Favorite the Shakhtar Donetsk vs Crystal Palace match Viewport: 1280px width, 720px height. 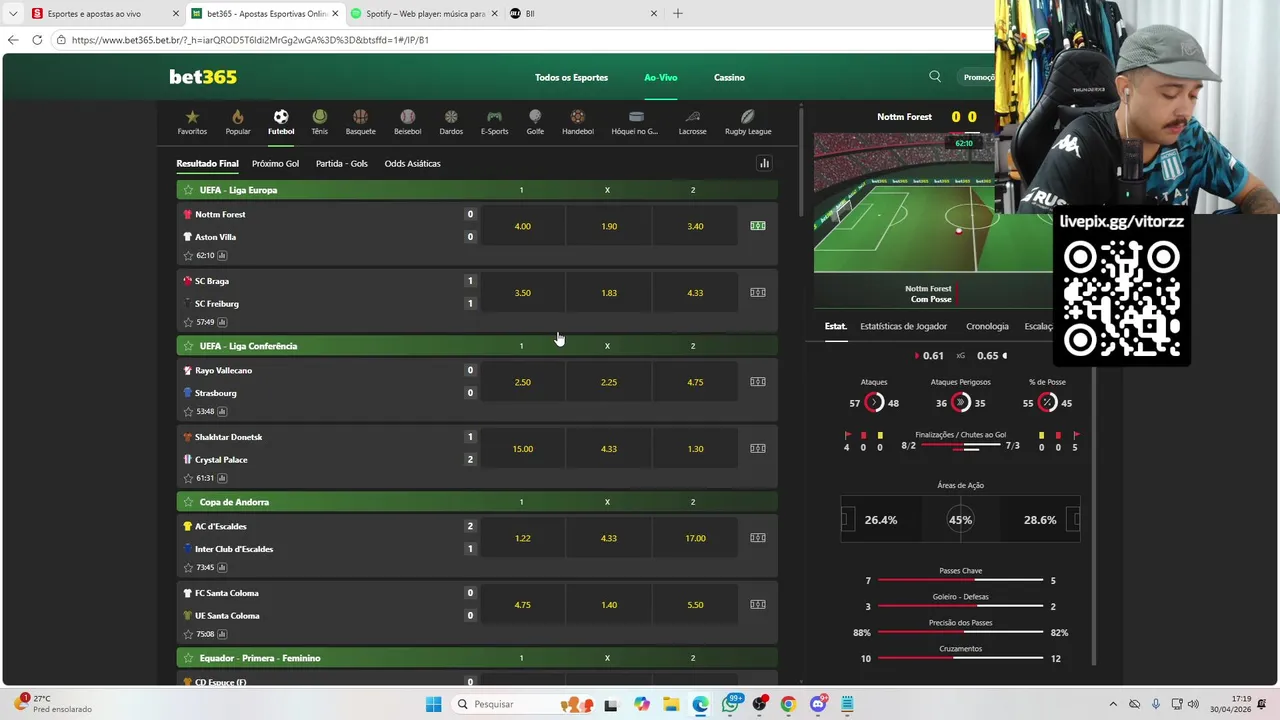pos(188,479)
